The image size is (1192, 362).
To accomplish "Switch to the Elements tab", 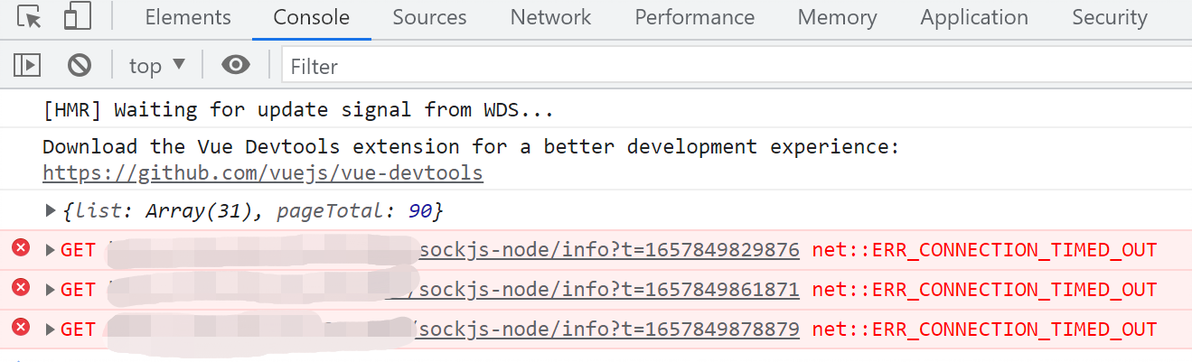I will point(188,17).
